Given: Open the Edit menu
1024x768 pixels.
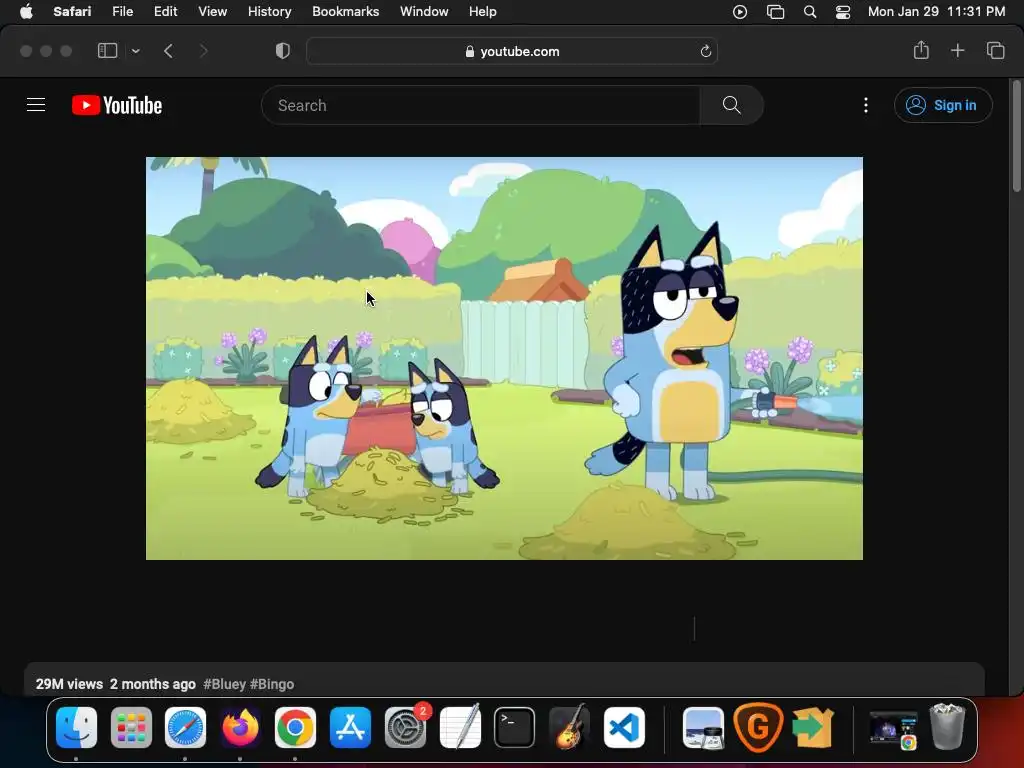Looking at the screenshot, I should 165,11.
